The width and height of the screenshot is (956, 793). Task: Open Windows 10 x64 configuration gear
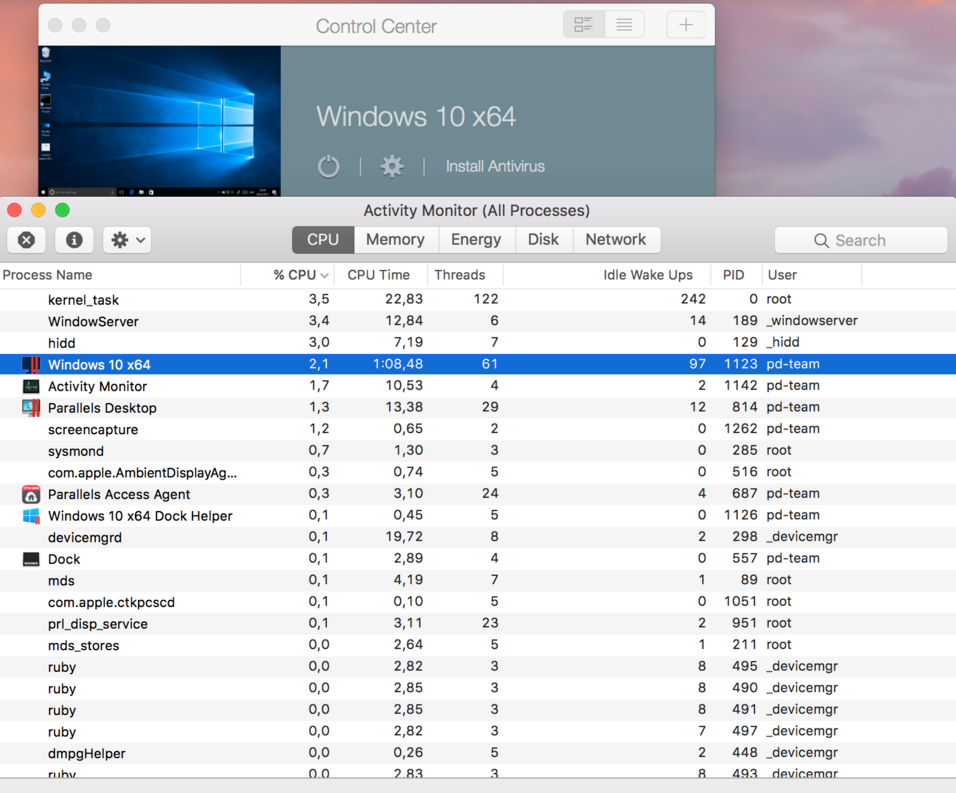coord(392,167)
